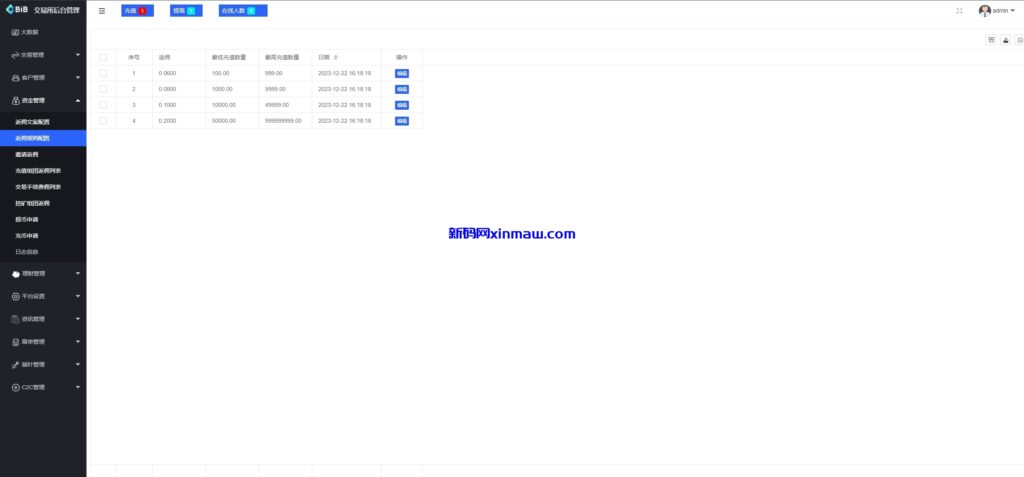Click the table print icon
Viewport: 1024px width, 477px height.
tap(1020, 40)
